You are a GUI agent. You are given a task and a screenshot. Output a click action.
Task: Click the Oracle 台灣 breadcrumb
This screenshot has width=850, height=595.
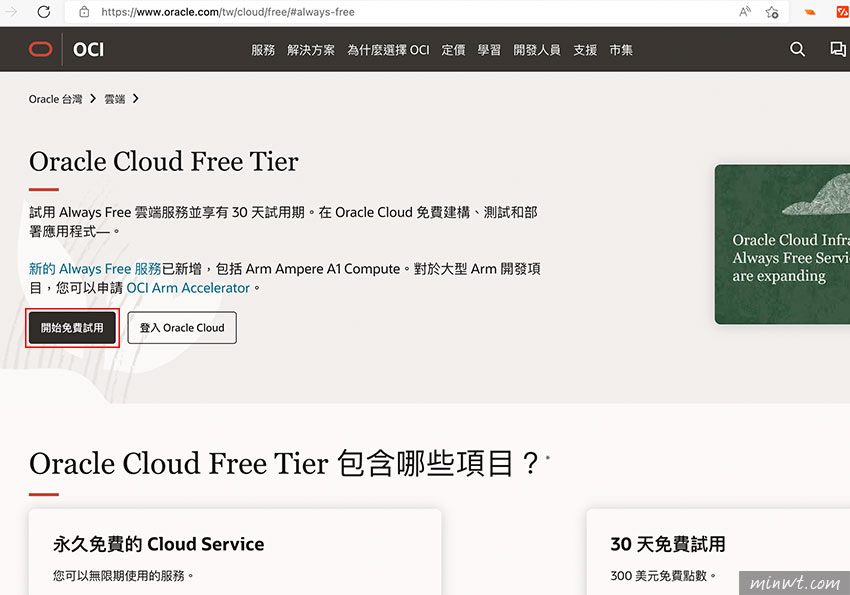point(55,99)
